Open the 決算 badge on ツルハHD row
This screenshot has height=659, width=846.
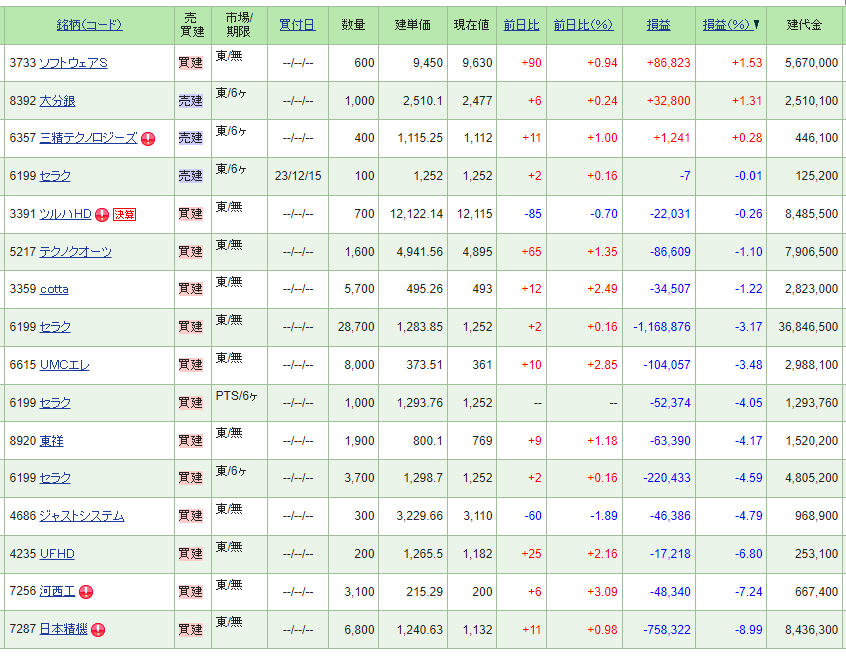(x=124, y=214)
